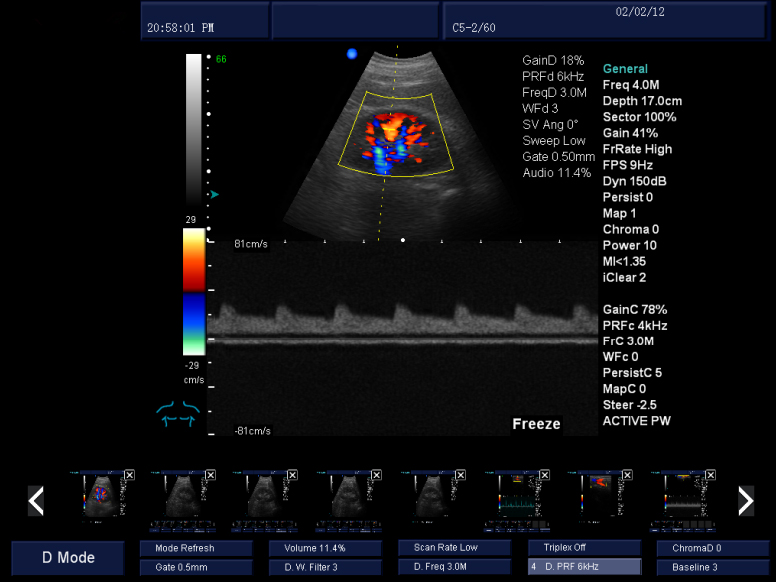
Task: Adjust the Baseline 3 setting
Action: (713, 567)
